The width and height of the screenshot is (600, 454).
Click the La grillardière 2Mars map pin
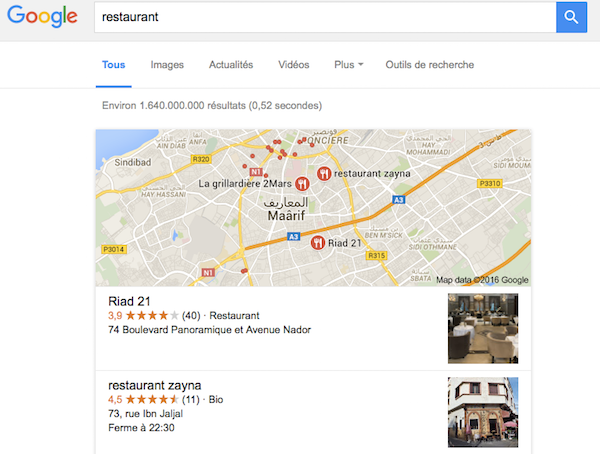[302, 184]
